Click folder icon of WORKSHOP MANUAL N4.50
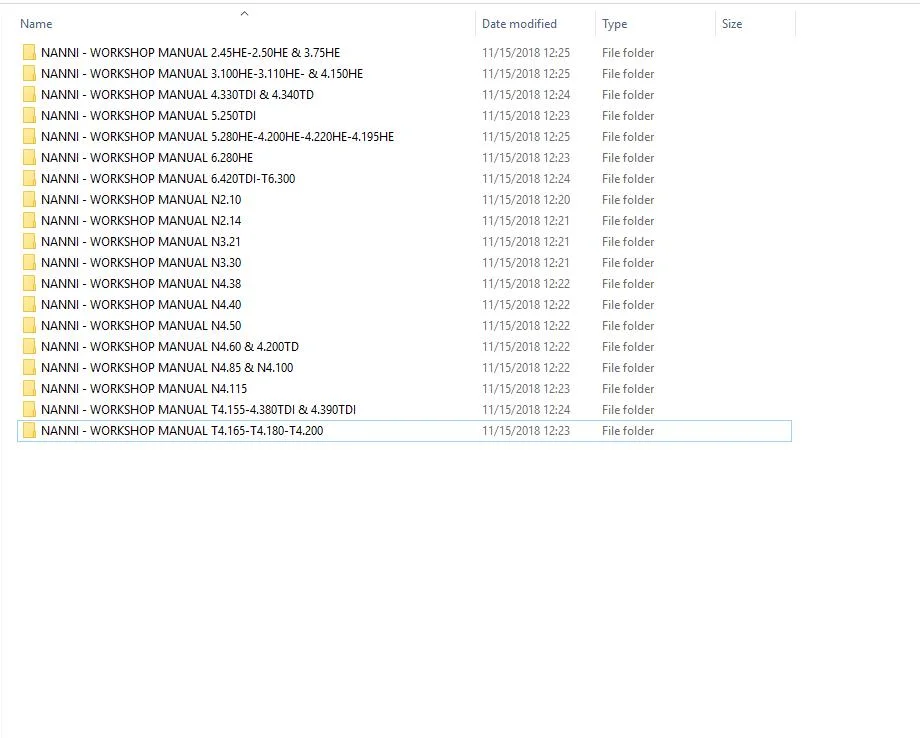The image size is (920, 738). tap(29, 326)
